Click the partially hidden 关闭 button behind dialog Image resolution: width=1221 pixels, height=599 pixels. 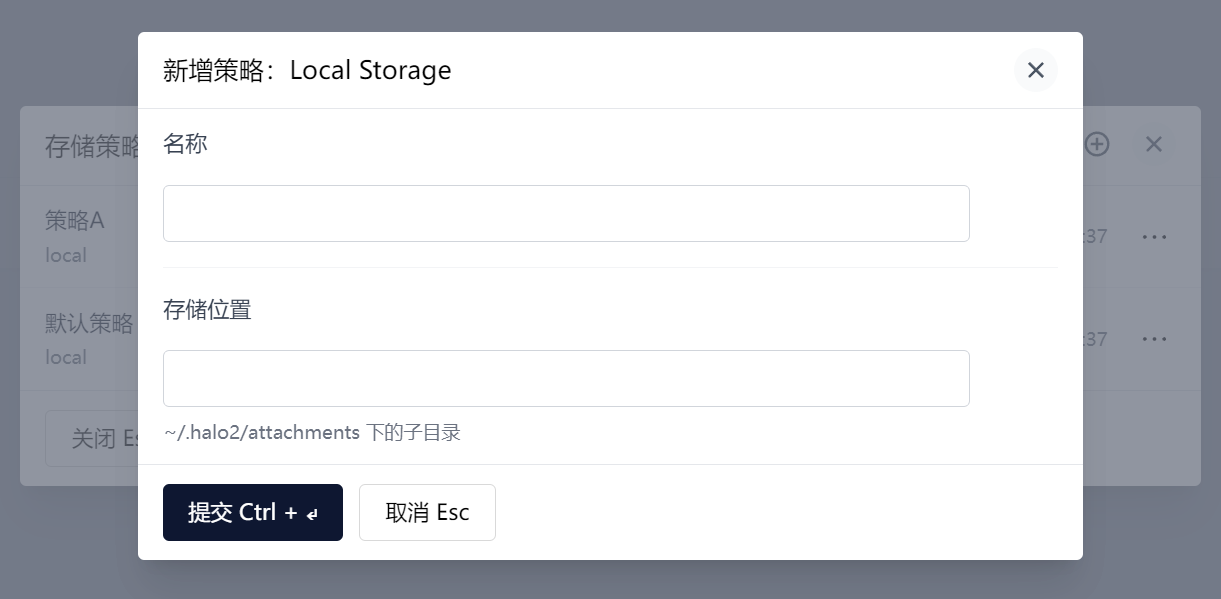92,438
